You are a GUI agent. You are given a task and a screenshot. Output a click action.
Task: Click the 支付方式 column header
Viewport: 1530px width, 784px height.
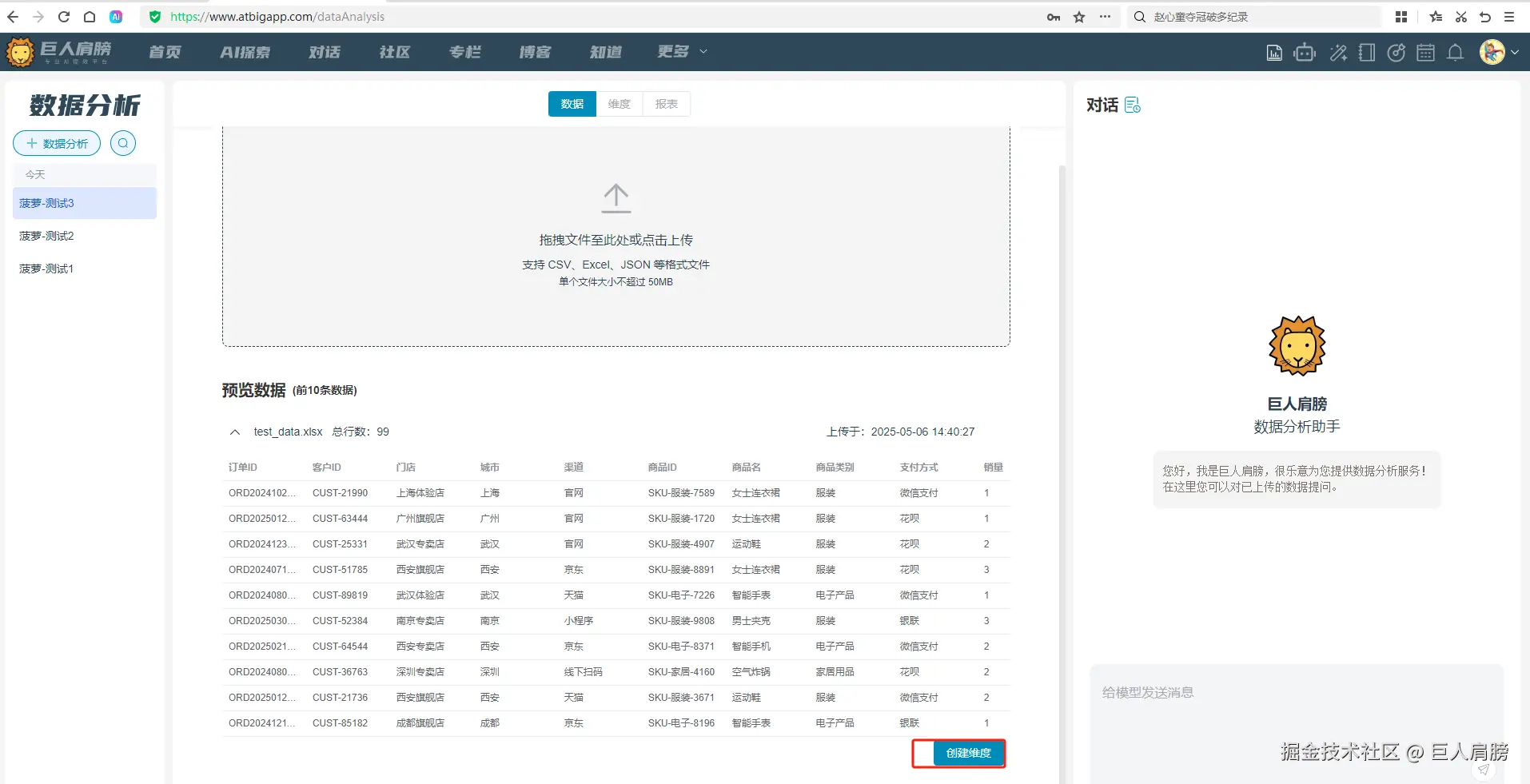point(919,468)
